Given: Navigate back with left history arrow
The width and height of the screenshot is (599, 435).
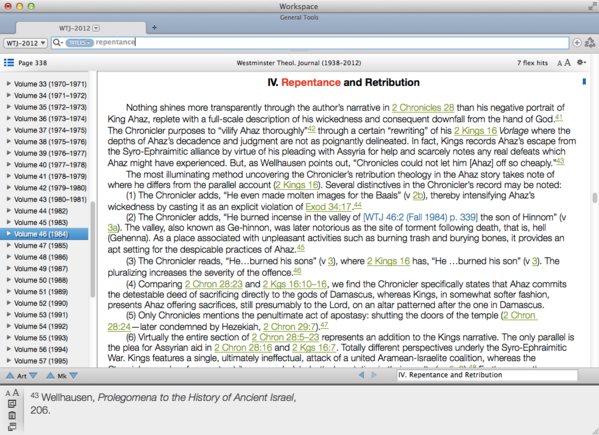Looking at the screenshot, I should pos(361,375).
